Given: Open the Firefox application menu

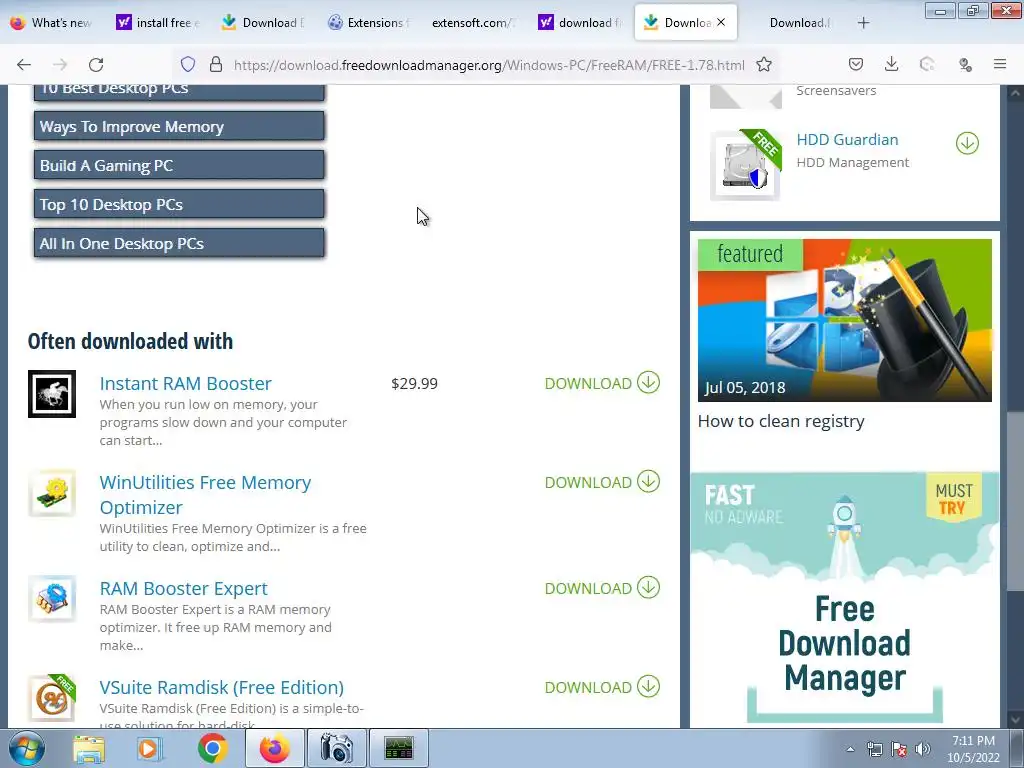Looking at the screenshot, I should (1000, 64).
